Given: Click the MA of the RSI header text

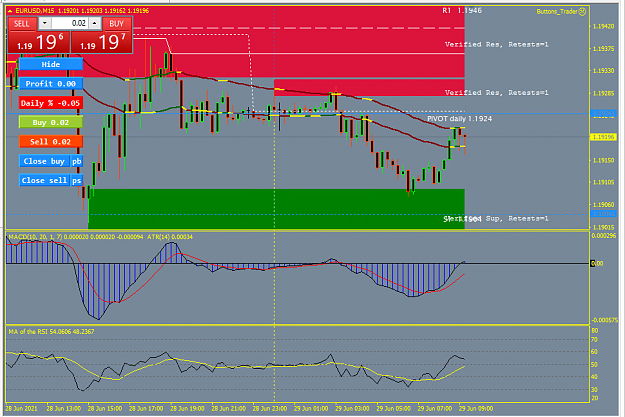Looking at the screenshot, I should click(x=51, y=331).
